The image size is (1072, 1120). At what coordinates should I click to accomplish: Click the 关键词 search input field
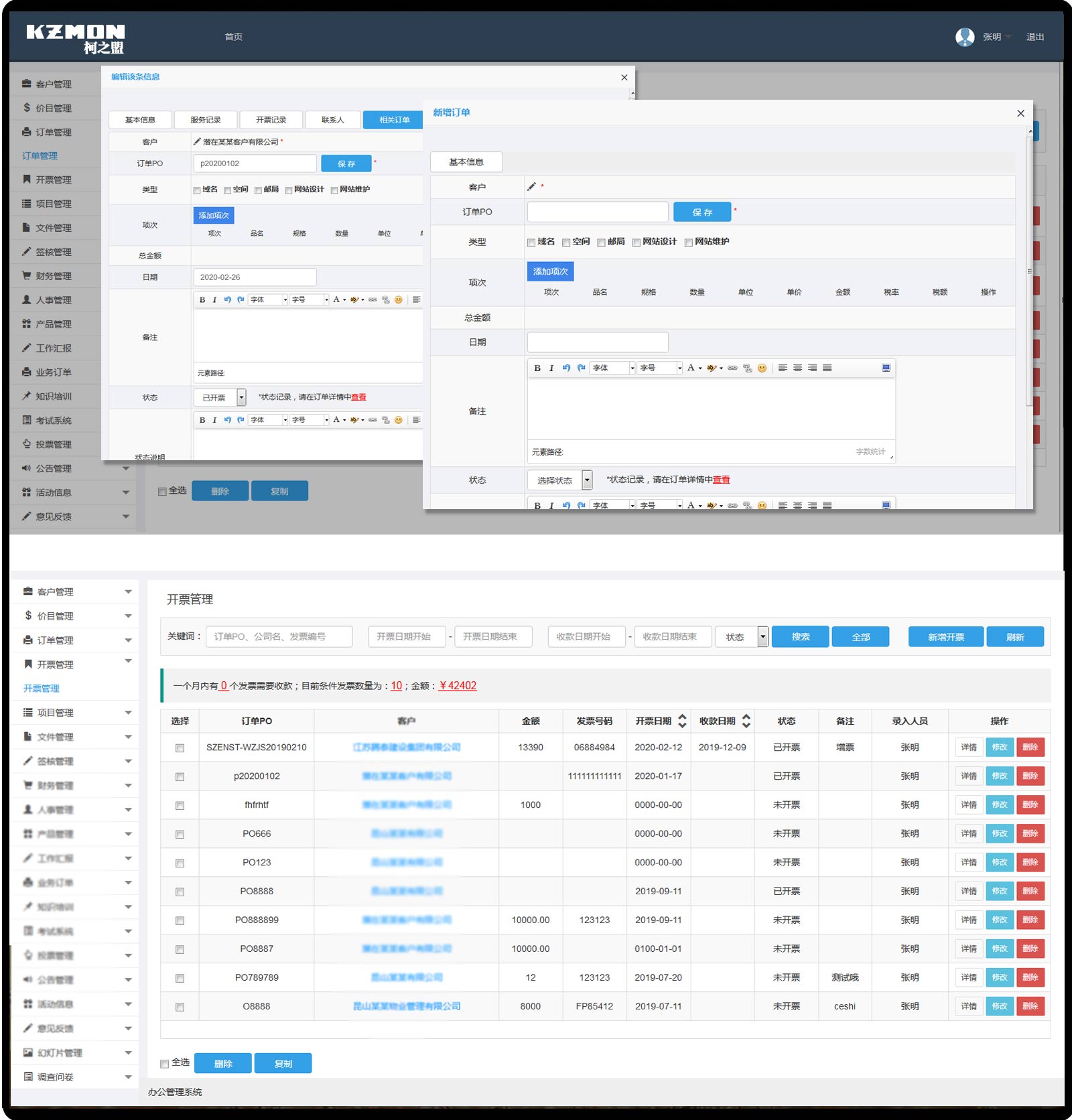279,636
